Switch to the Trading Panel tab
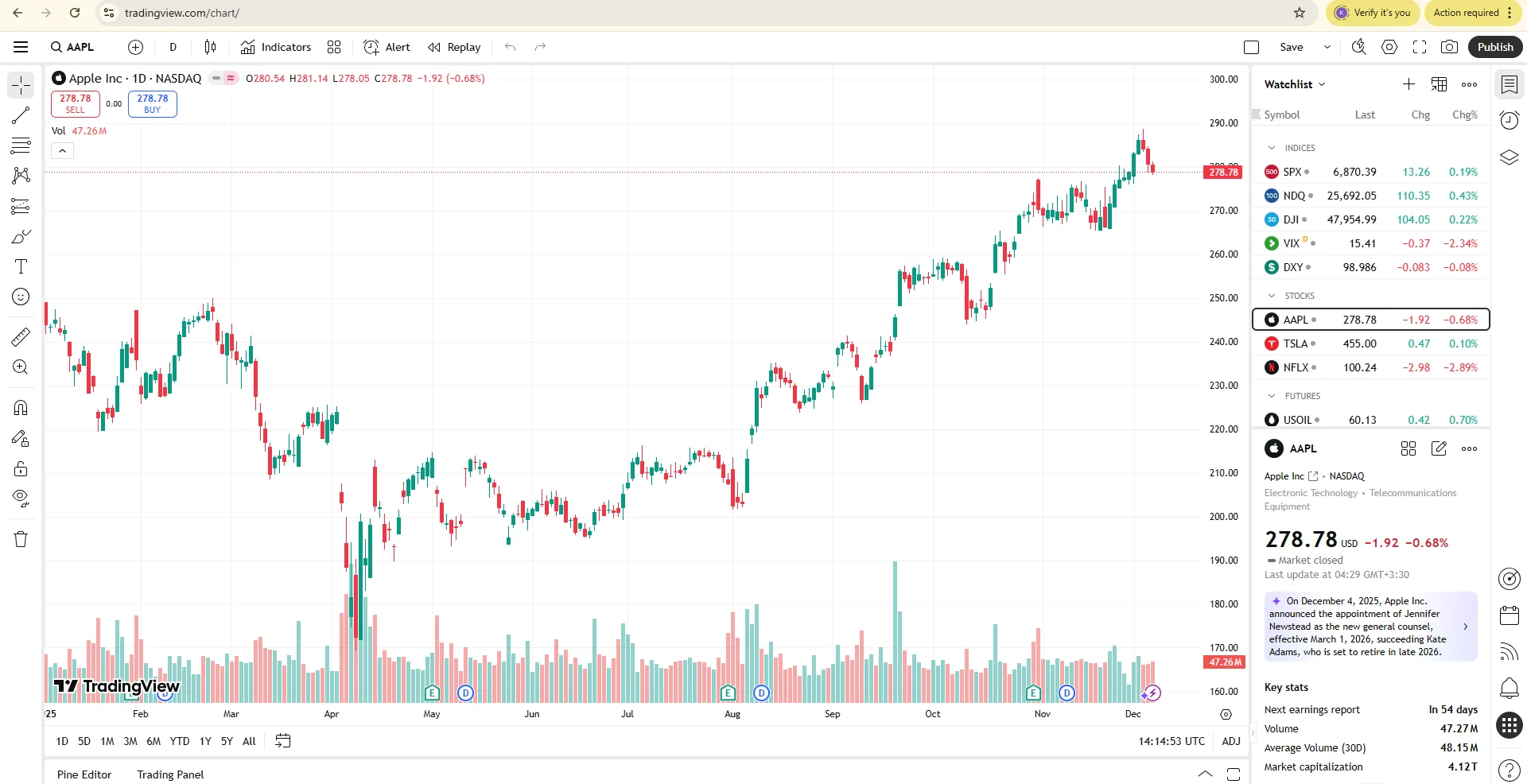Screen dimensions: 1527x784 170,774
